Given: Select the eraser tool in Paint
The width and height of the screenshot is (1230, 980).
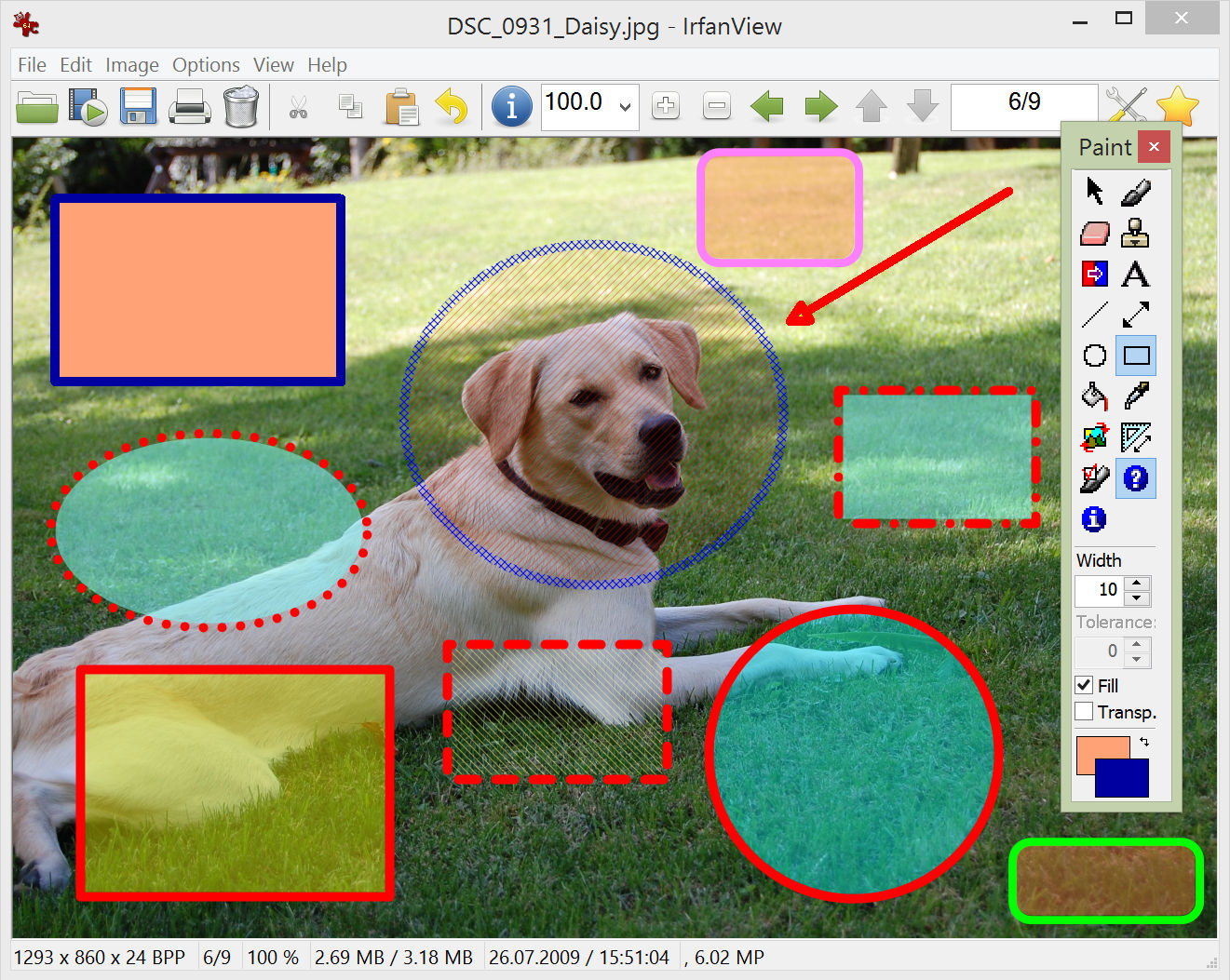Looking at the screenshot, I should (1095, 233).
